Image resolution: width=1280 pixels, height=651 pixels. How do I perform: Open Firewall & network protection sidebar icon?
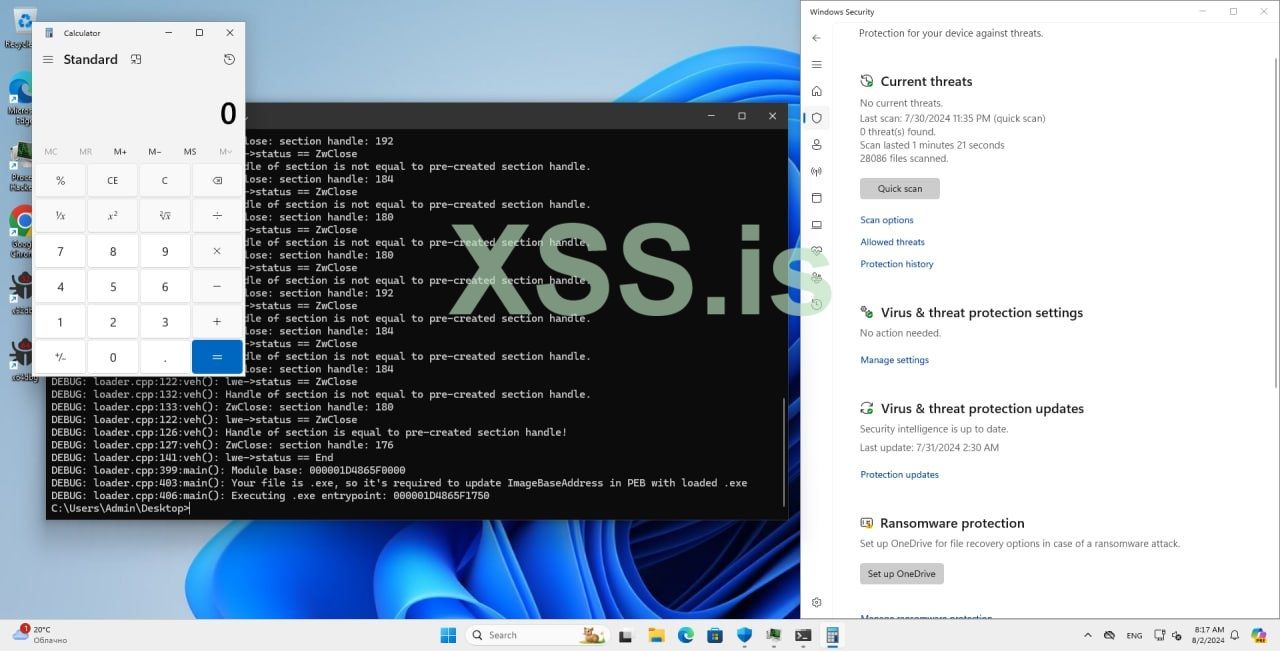816,171
